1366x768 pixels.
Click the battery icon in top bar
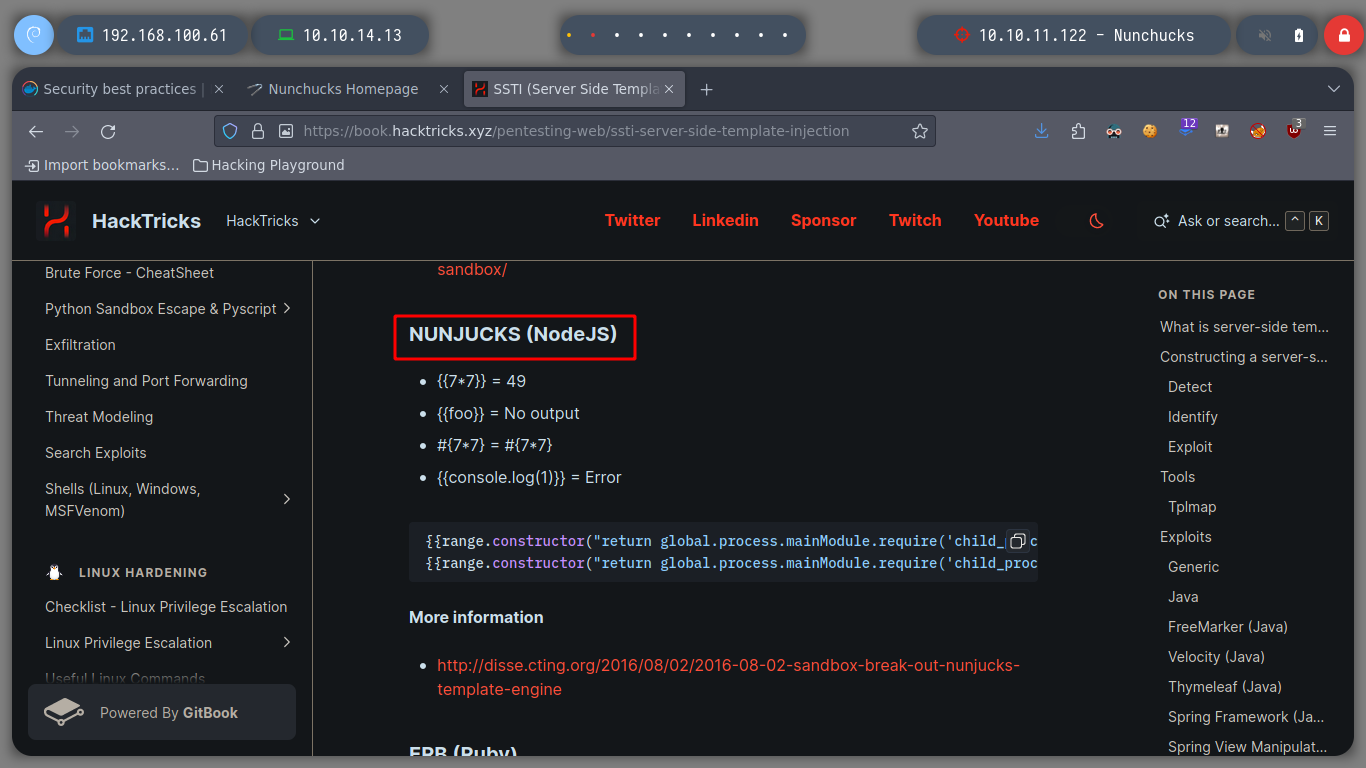[x=1298, y=35]
